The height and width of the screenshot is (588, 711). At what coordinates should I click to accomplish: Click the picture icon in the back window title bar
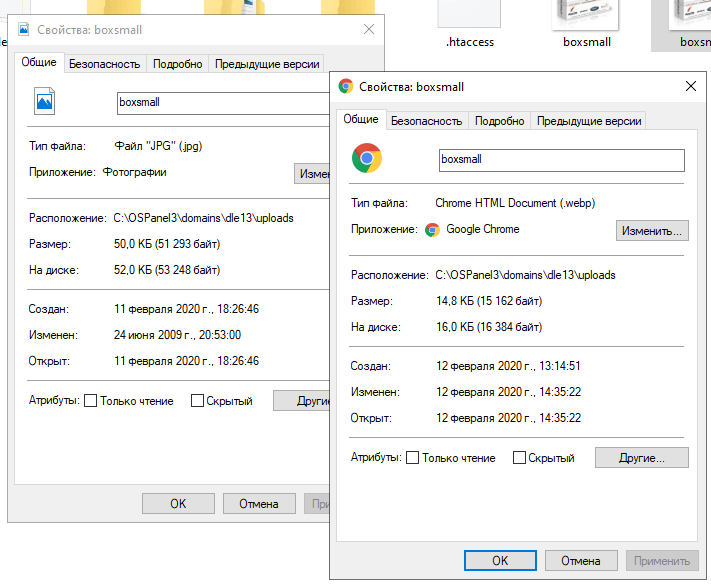click(x=24, y=29)
